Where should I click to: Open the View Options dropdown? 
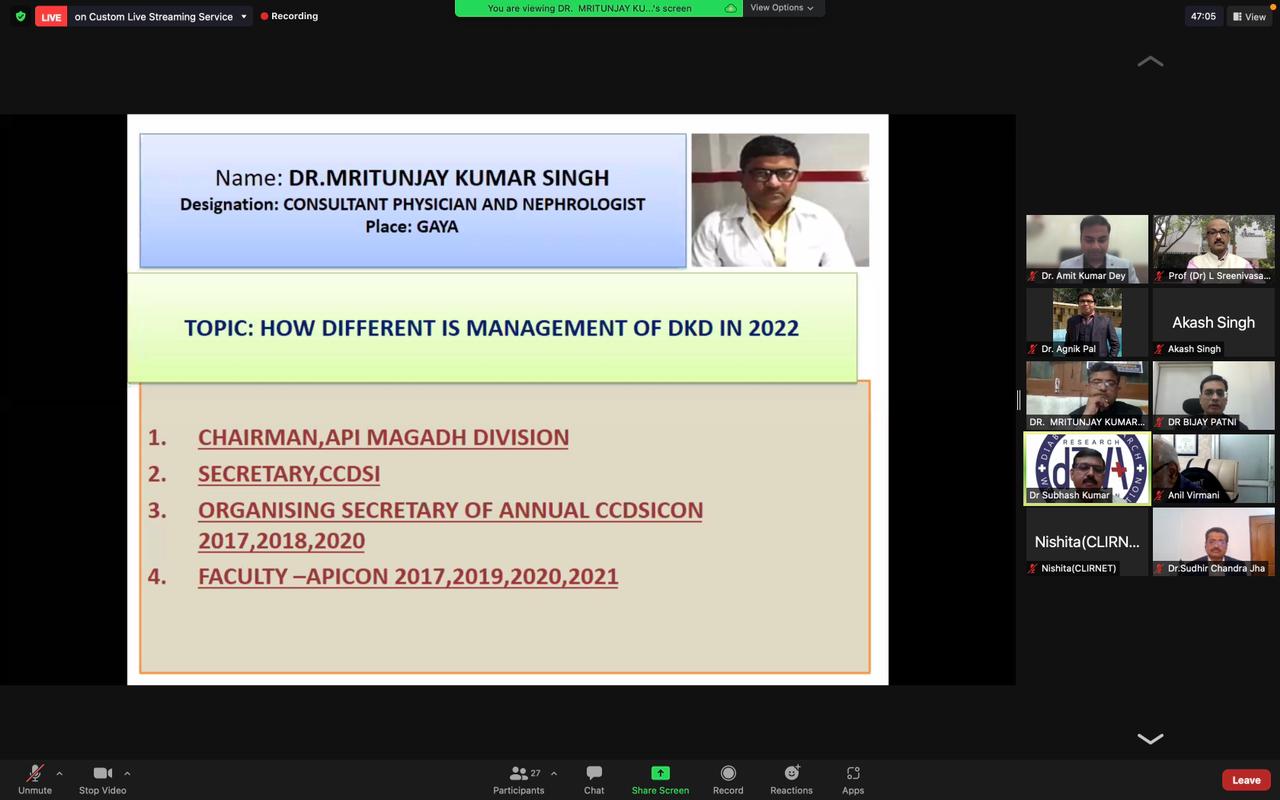click(x=781, y=8)
